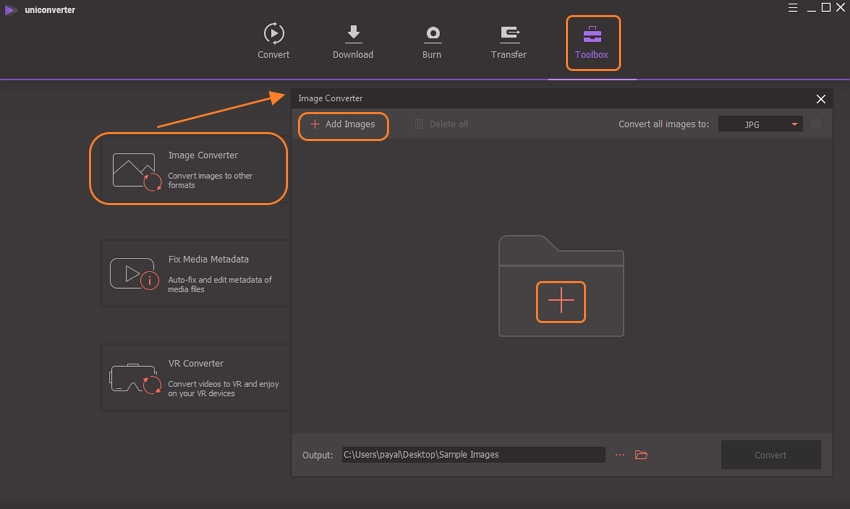Open the Convert tab
This screenshot has height=509, width=850.
(273, 41)
